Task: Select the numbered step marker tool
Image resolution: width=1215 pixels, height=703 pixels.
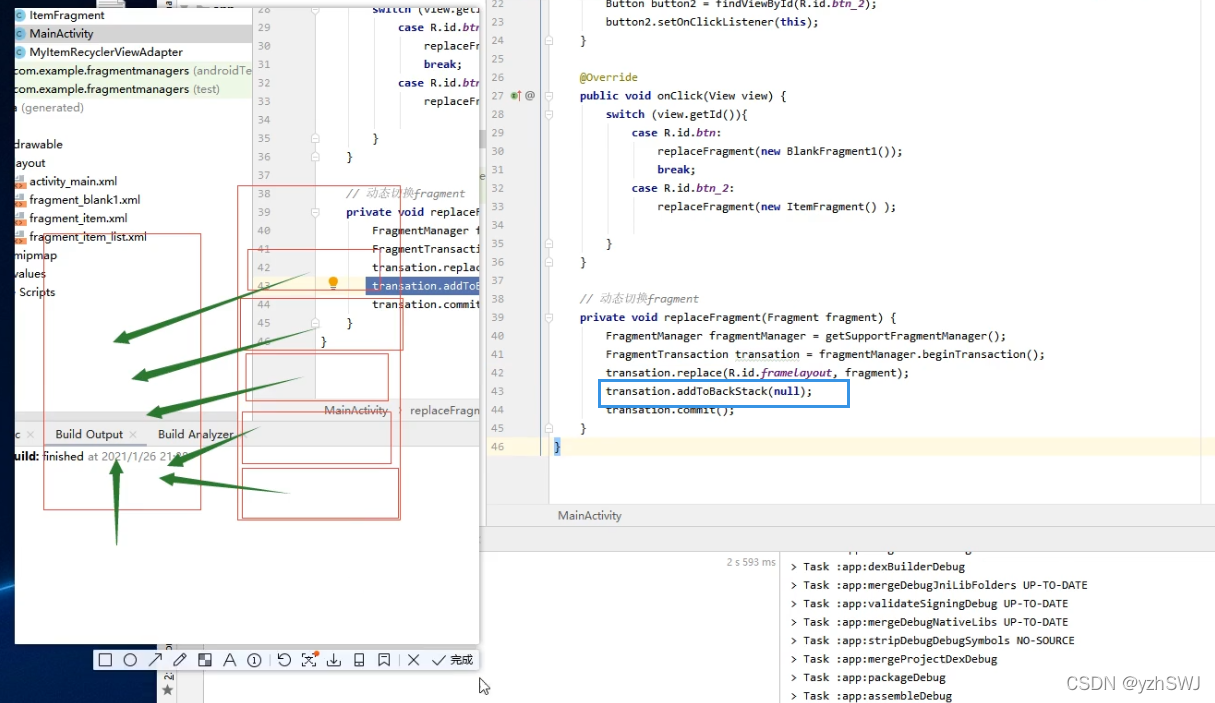Action: point(254,659)
